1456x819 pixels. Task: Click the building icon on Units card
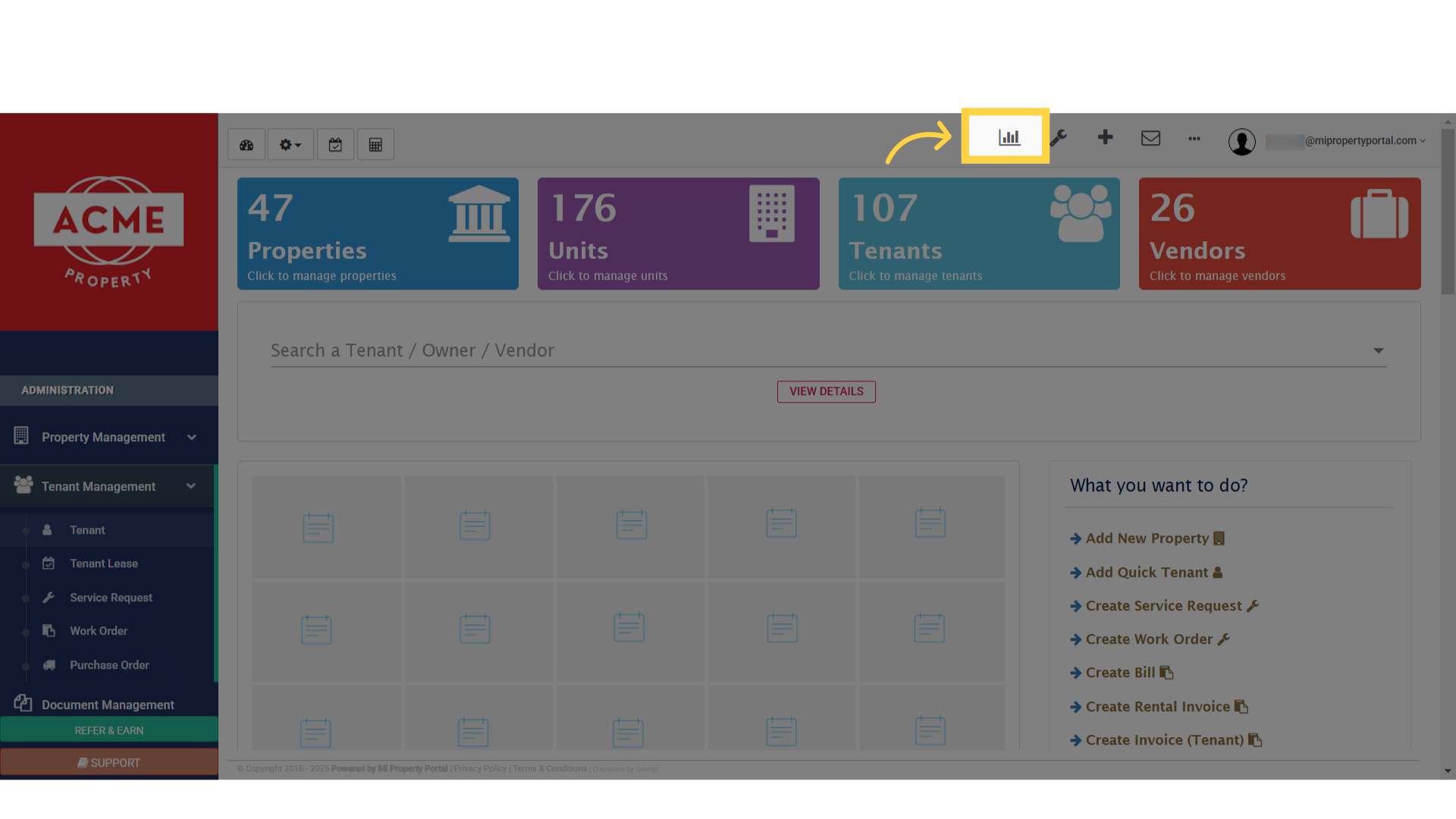coord(771,214)
